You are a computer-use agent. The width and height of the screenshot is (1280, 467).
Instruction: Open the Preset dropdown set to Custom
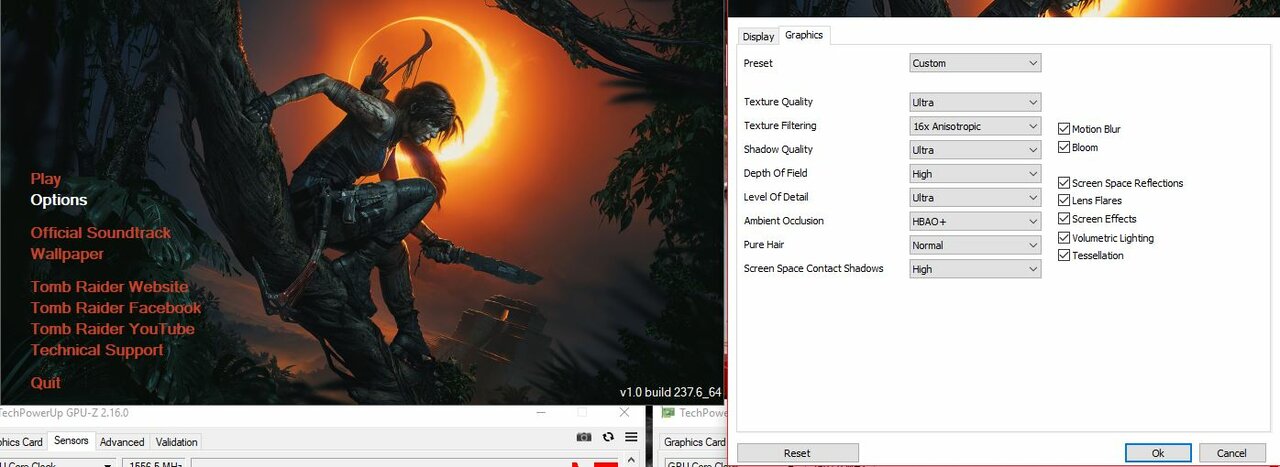point(975,63)
